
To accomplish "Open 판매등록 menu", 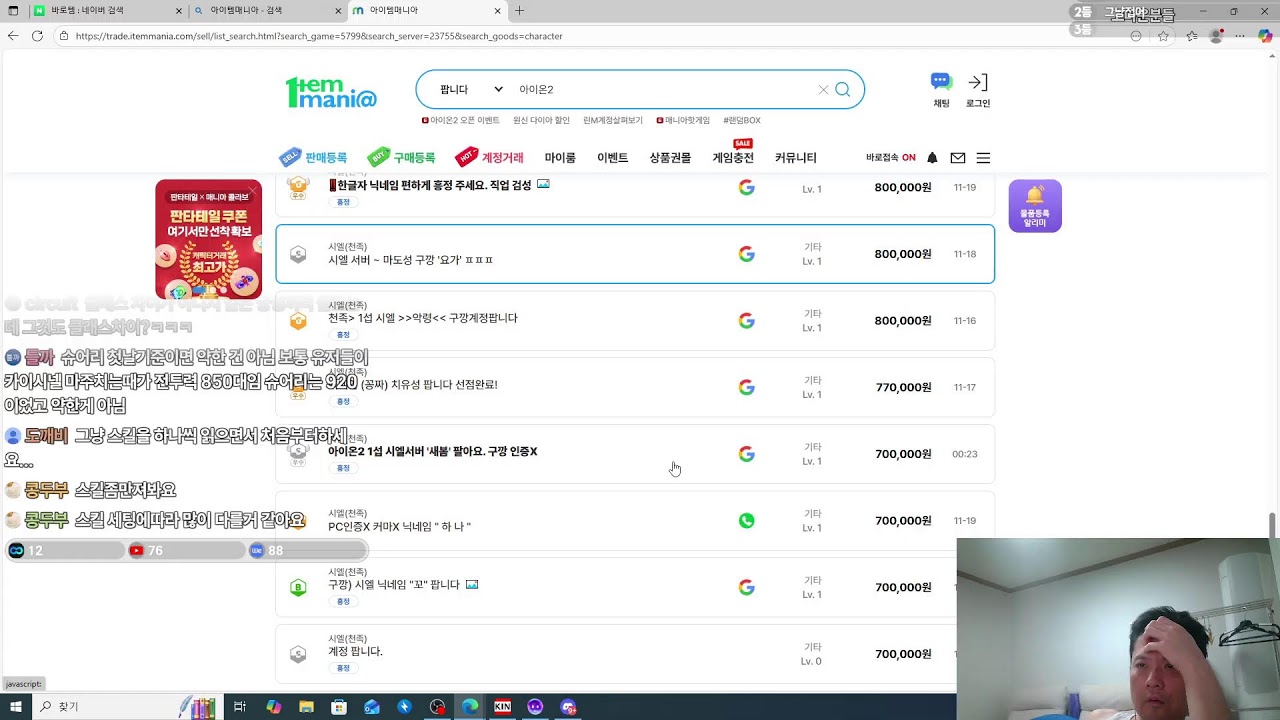I will [x=313, y=158].
